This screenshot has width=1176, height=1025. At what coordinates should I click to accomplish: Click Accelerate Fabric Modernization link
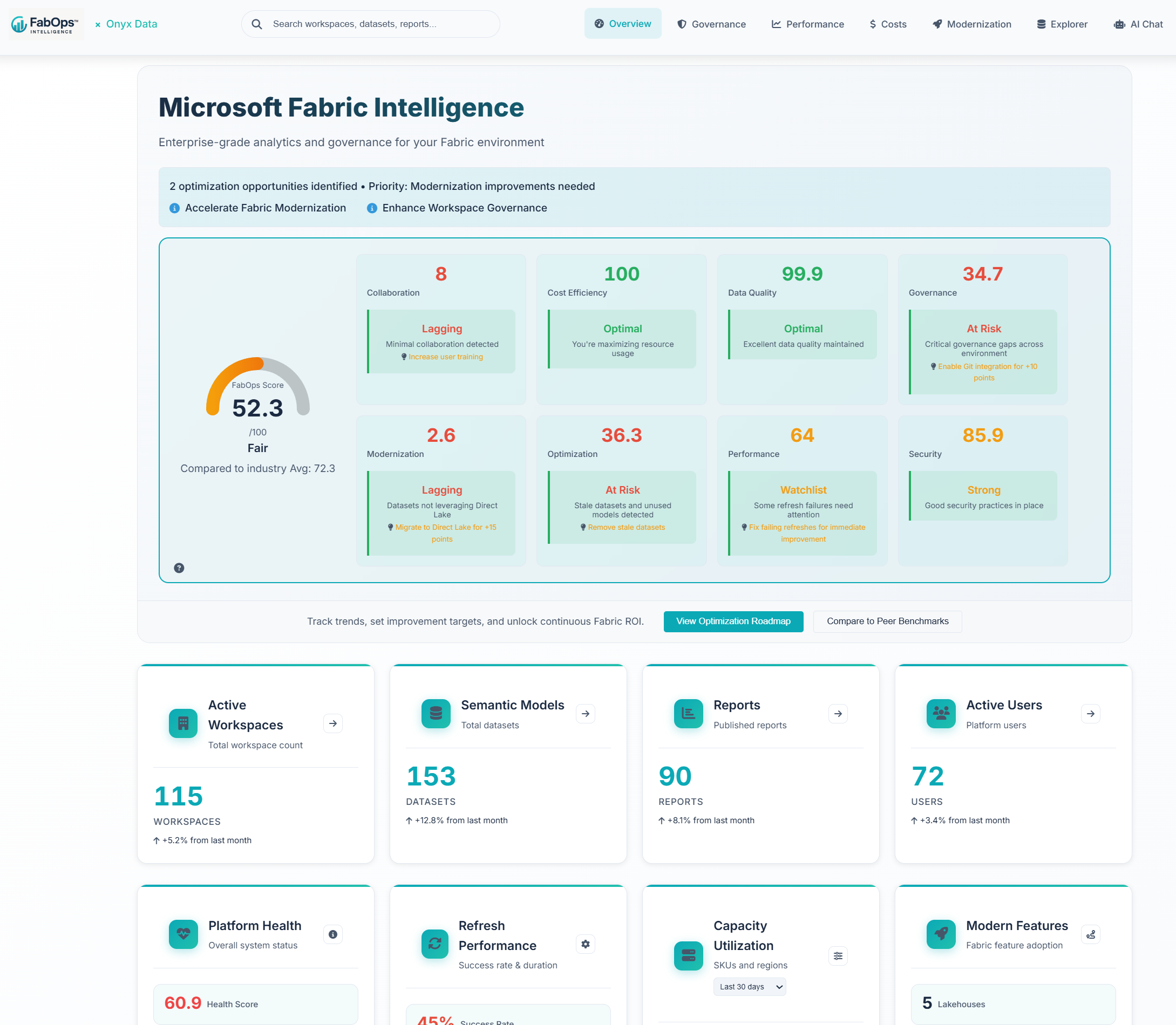click(x=265, y=208)
